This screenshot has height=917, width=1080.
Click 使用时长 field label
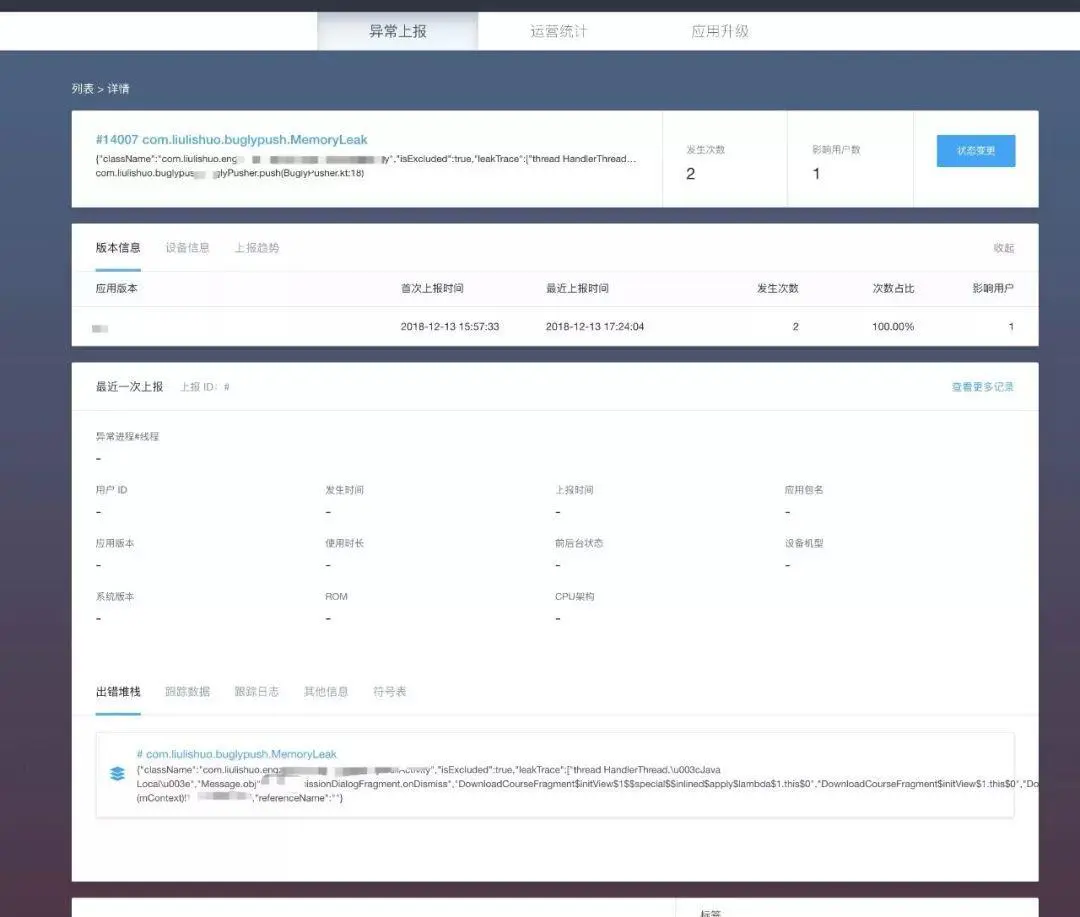click(344, 543)
